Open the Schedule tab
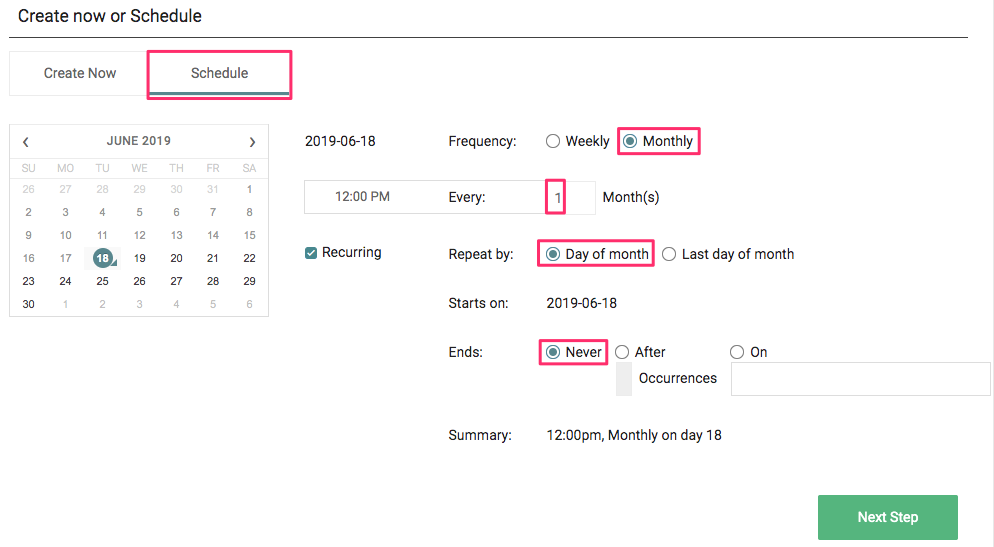Screen dimensions: 994x547 [219, 73]
